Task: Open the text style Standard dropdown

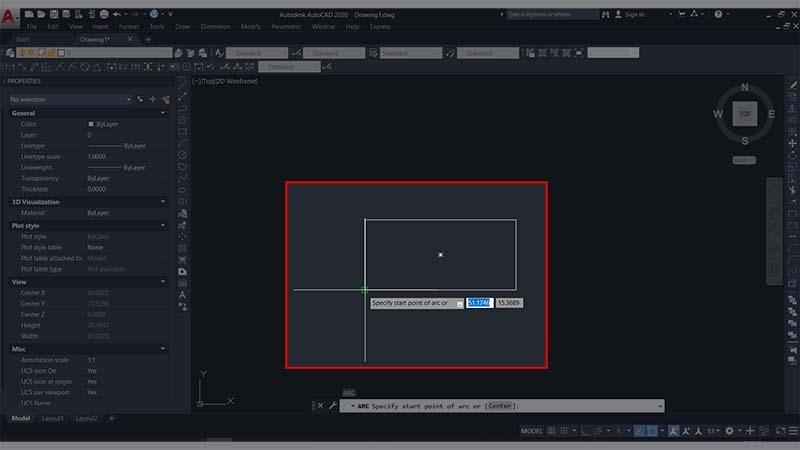Action: tap(257, 53)
